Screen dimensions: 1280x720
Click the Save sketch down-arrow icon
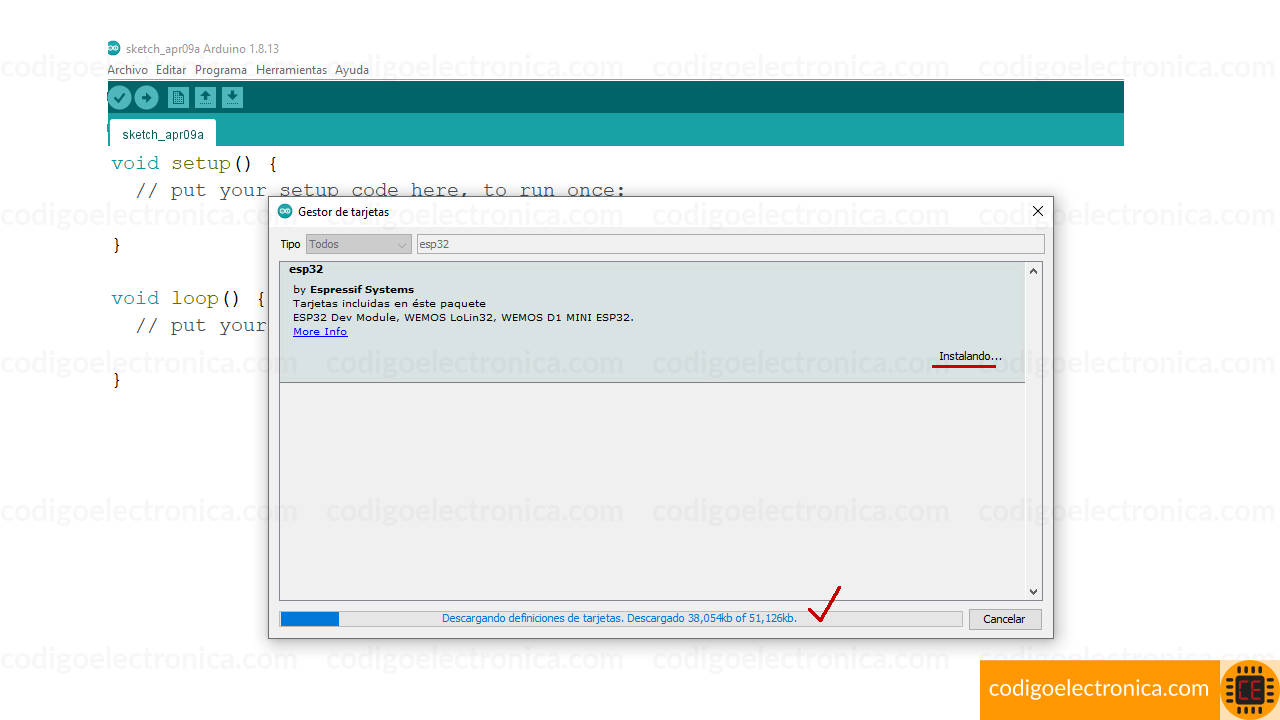(x=232, y=97)
